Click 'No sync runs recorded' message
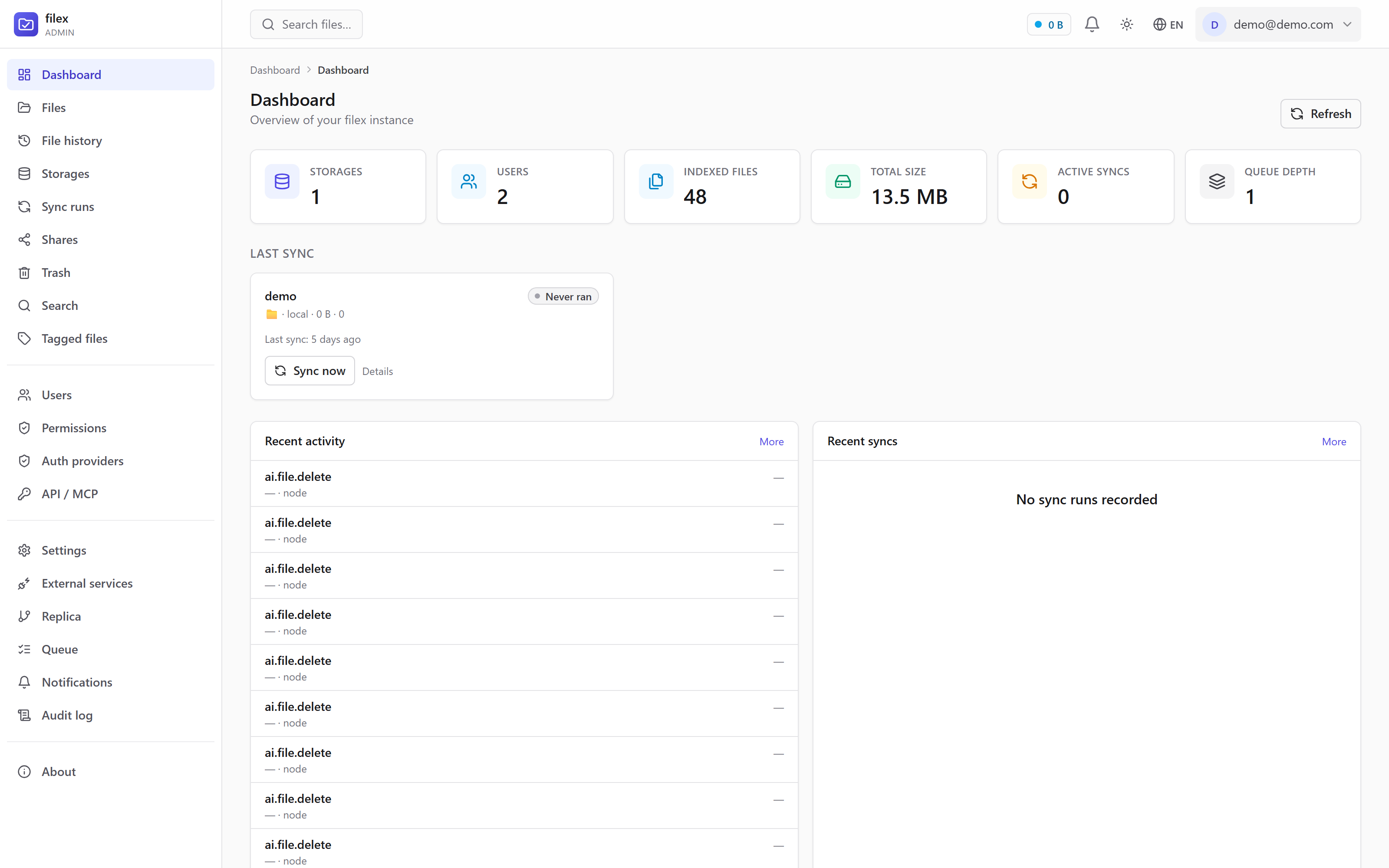 pyautogui.click(x=1086, y=500)
